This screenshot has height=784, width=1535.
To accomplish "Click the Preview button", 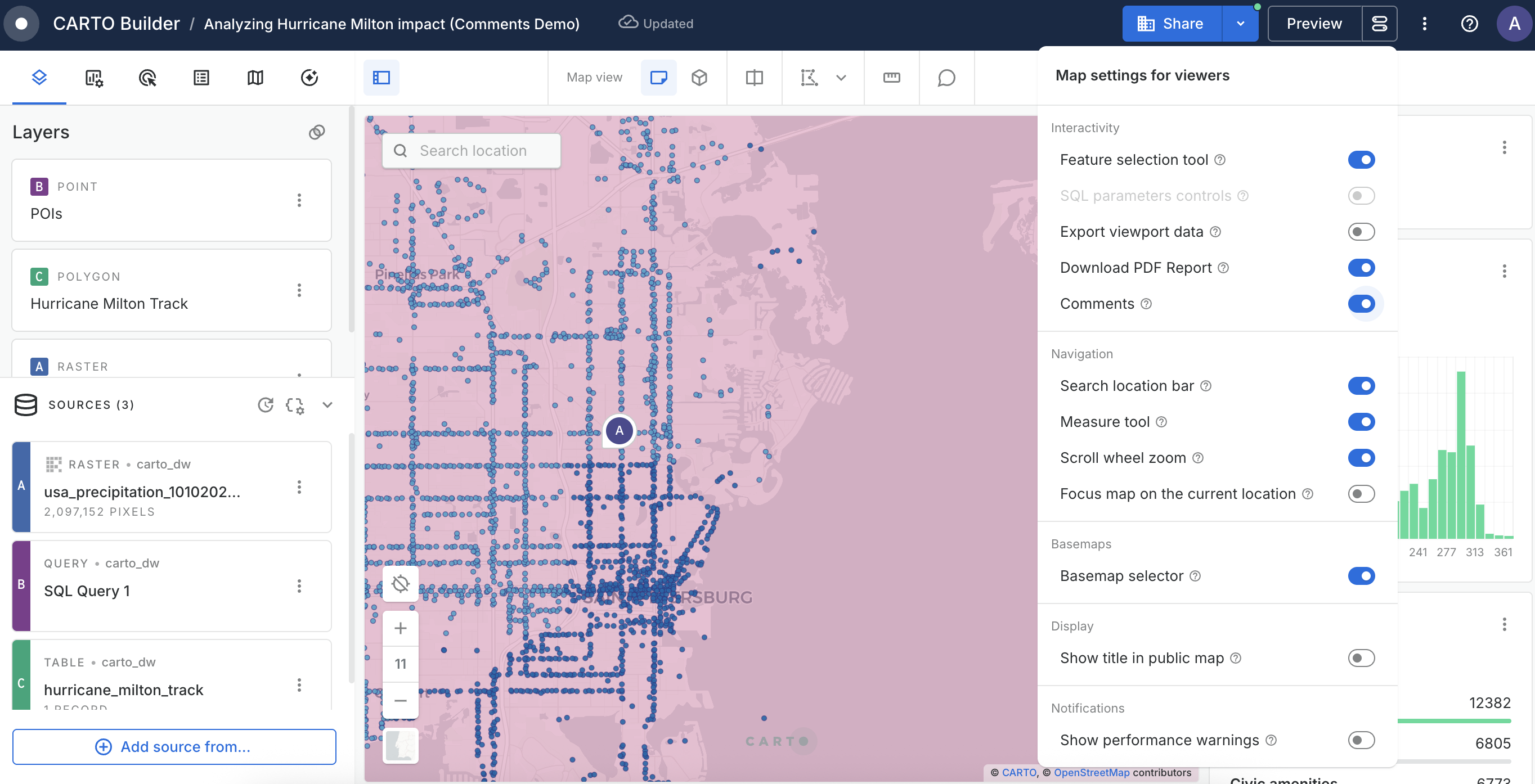I will (1314, 24).
